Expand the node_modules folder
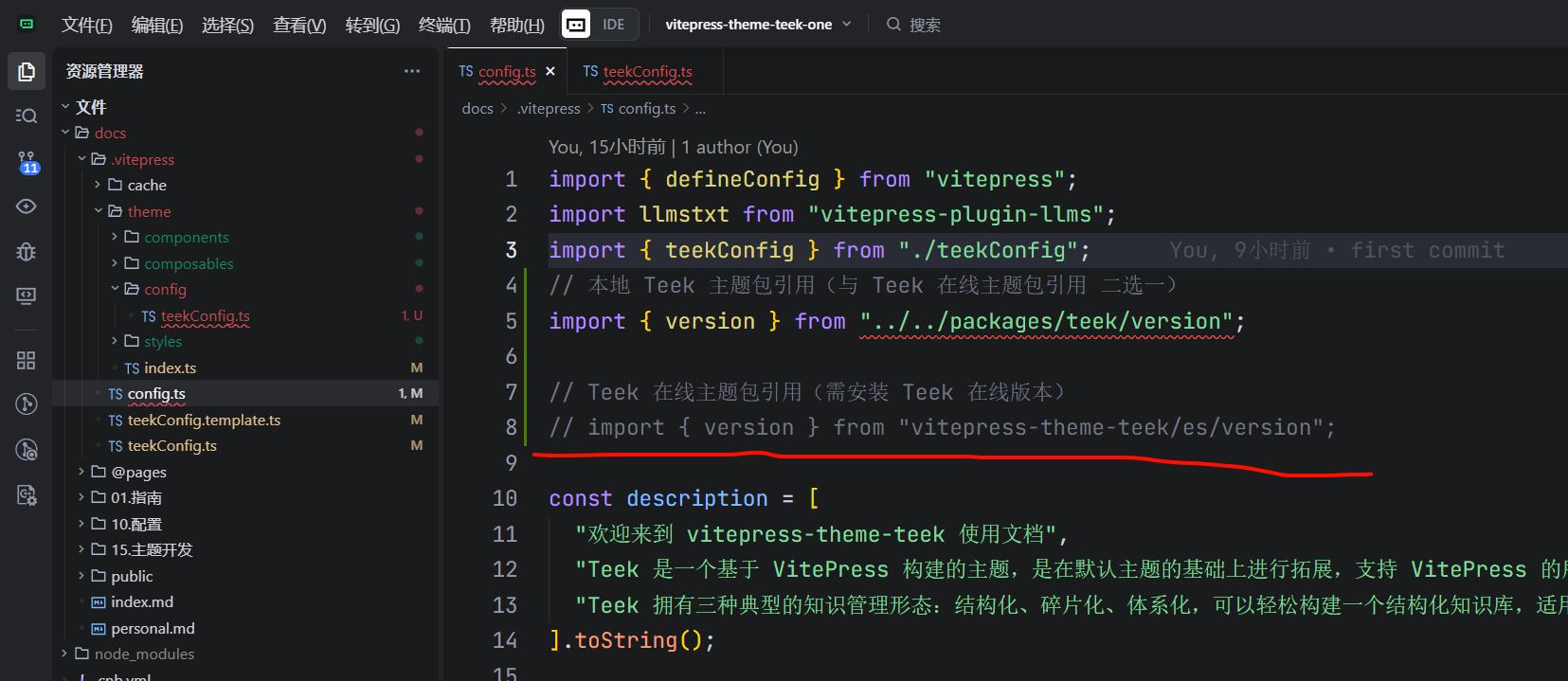The height and width of the screenshot is (681, 1568). click(x=144, y=654)
